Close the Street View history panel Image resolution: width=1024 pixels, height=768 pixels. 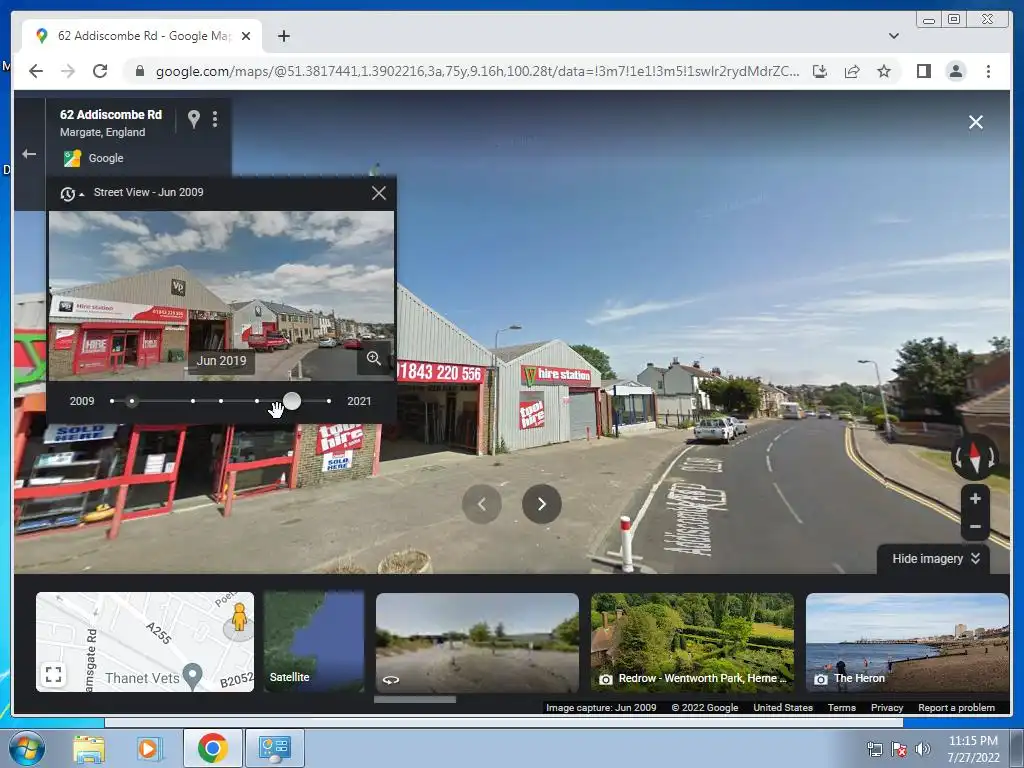click(379, 193)
